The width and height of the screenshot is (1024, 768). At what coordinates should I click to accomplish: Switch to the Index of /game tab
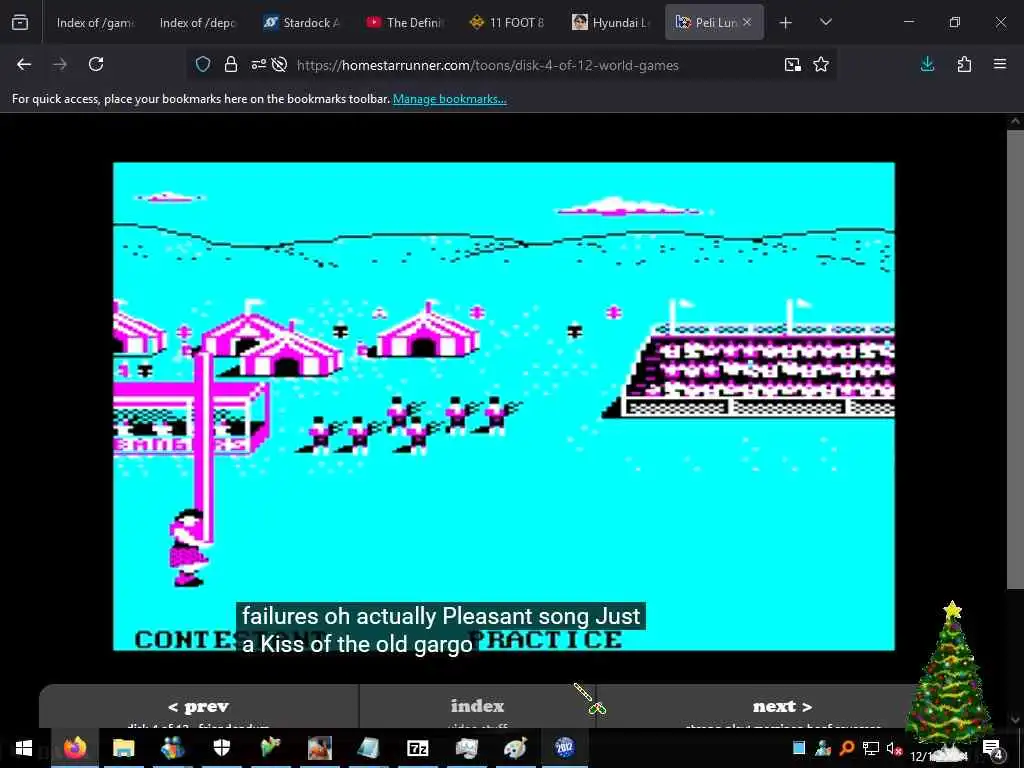95,22
